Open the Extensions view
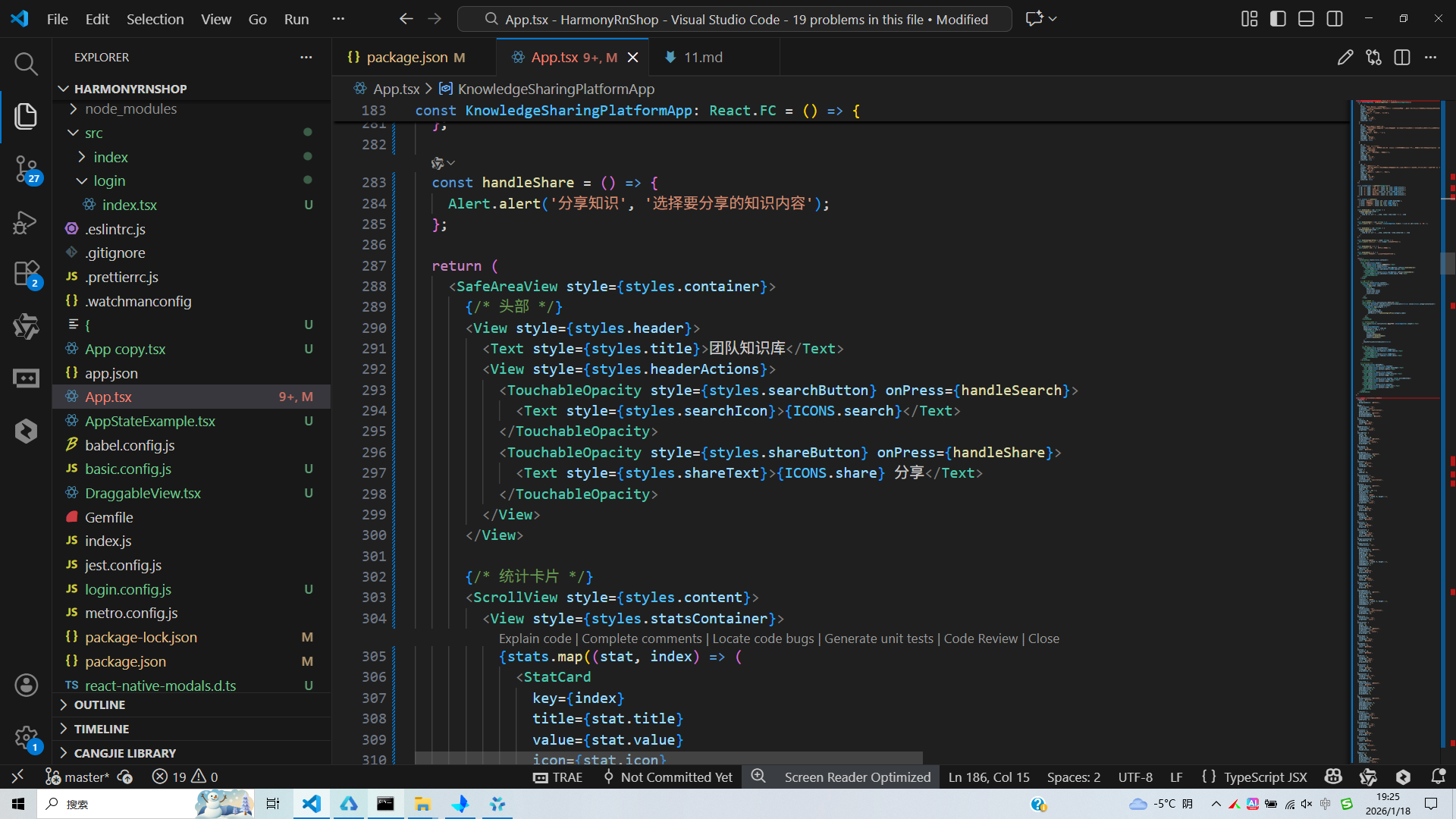 point(26,273)
